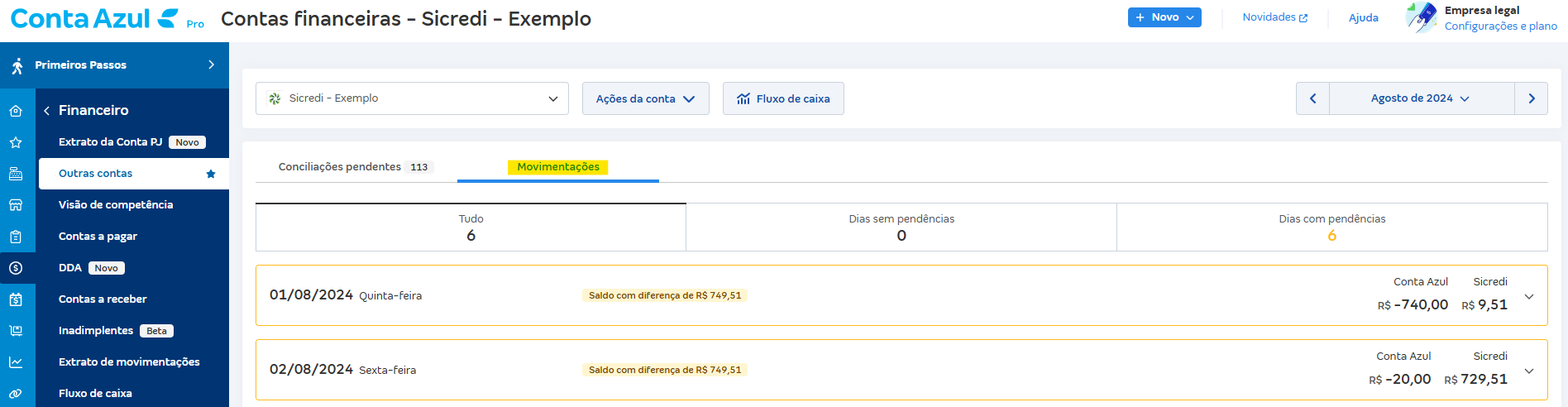
Task: Click the R$ 729,51 Sicredi balance
Action: point(1475,380)
